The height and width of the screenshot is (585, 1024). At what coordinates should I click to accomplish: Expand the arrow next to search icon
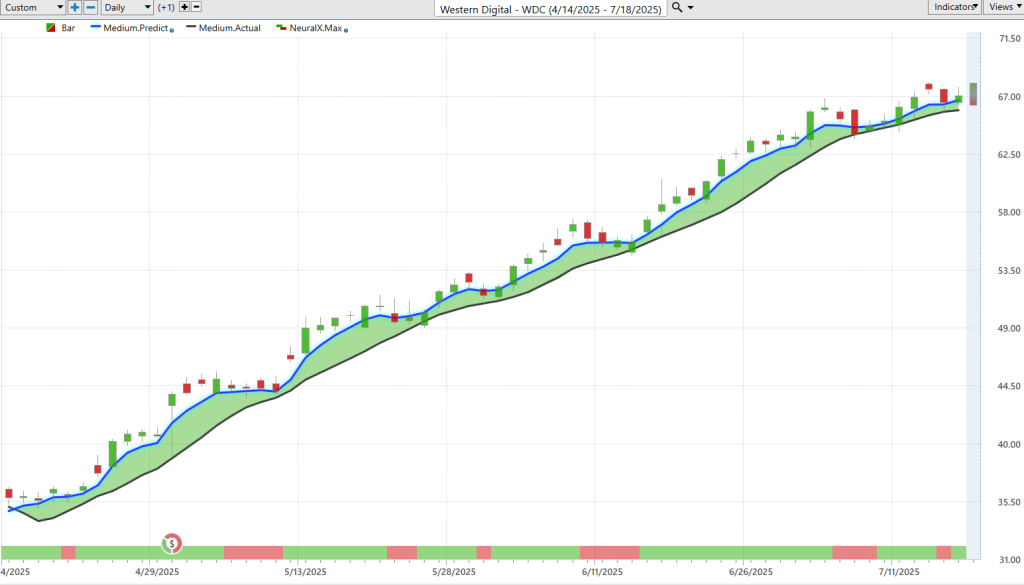(x=690, y=7)
